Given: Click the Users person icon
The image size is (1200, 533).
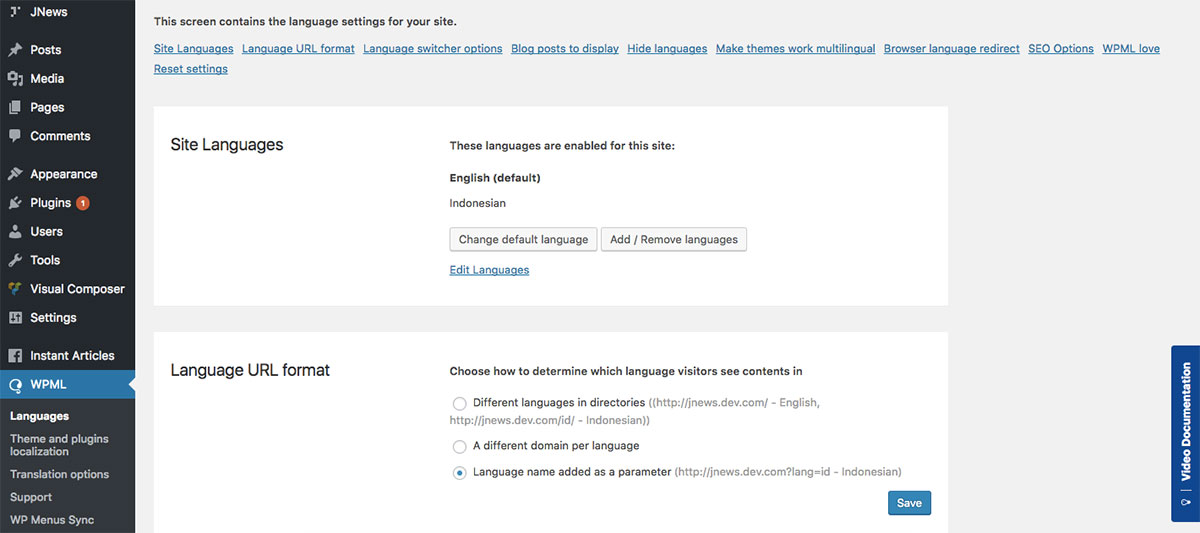Looking at the screenshot, I should coord(15,232).
